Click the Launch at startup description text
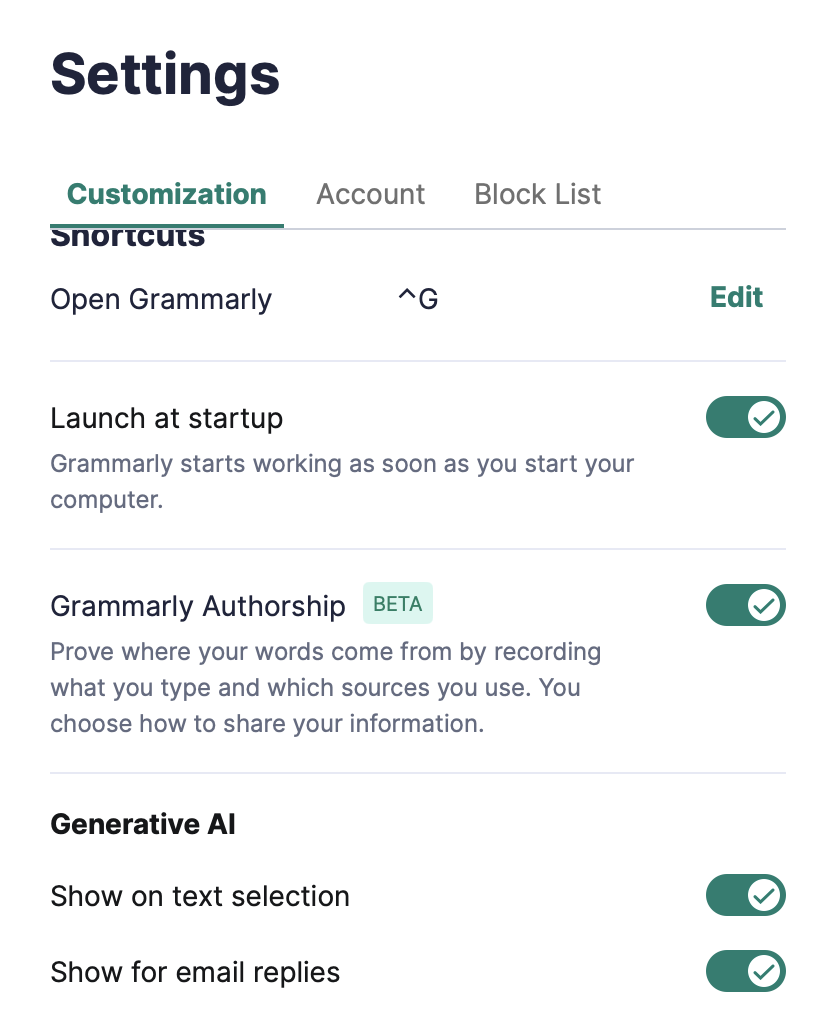 [342, 481]
